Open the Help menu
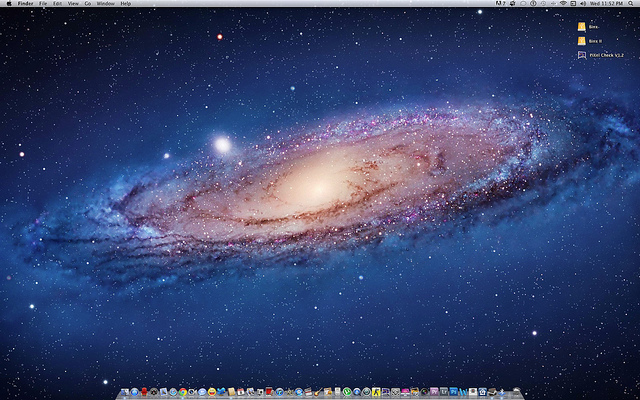The height and width of the screenshot is (400, 640). point(126,3)
